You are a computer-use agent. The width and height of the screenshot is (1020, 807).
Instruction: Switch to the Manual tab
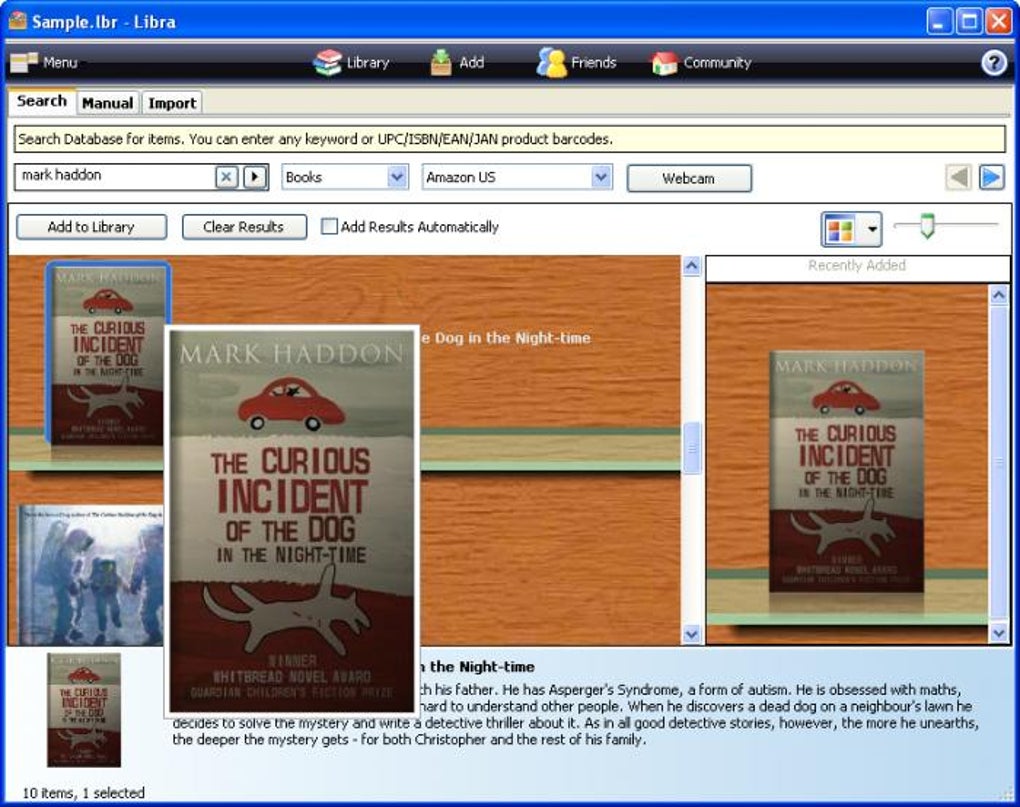pyautogui.click(x=107, y=103)
